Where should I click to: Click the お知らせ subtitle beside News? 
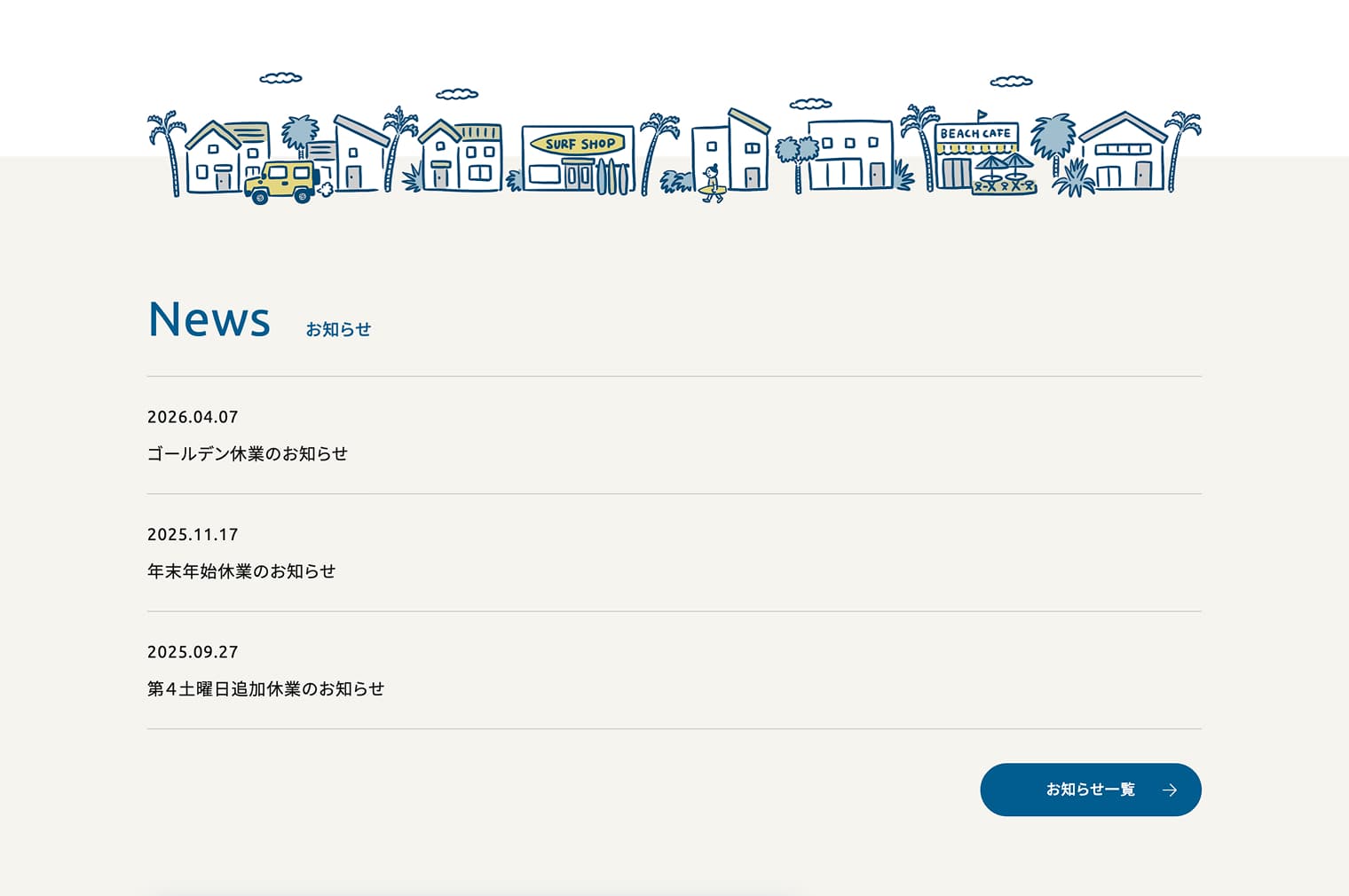click(x=338, y=329)
